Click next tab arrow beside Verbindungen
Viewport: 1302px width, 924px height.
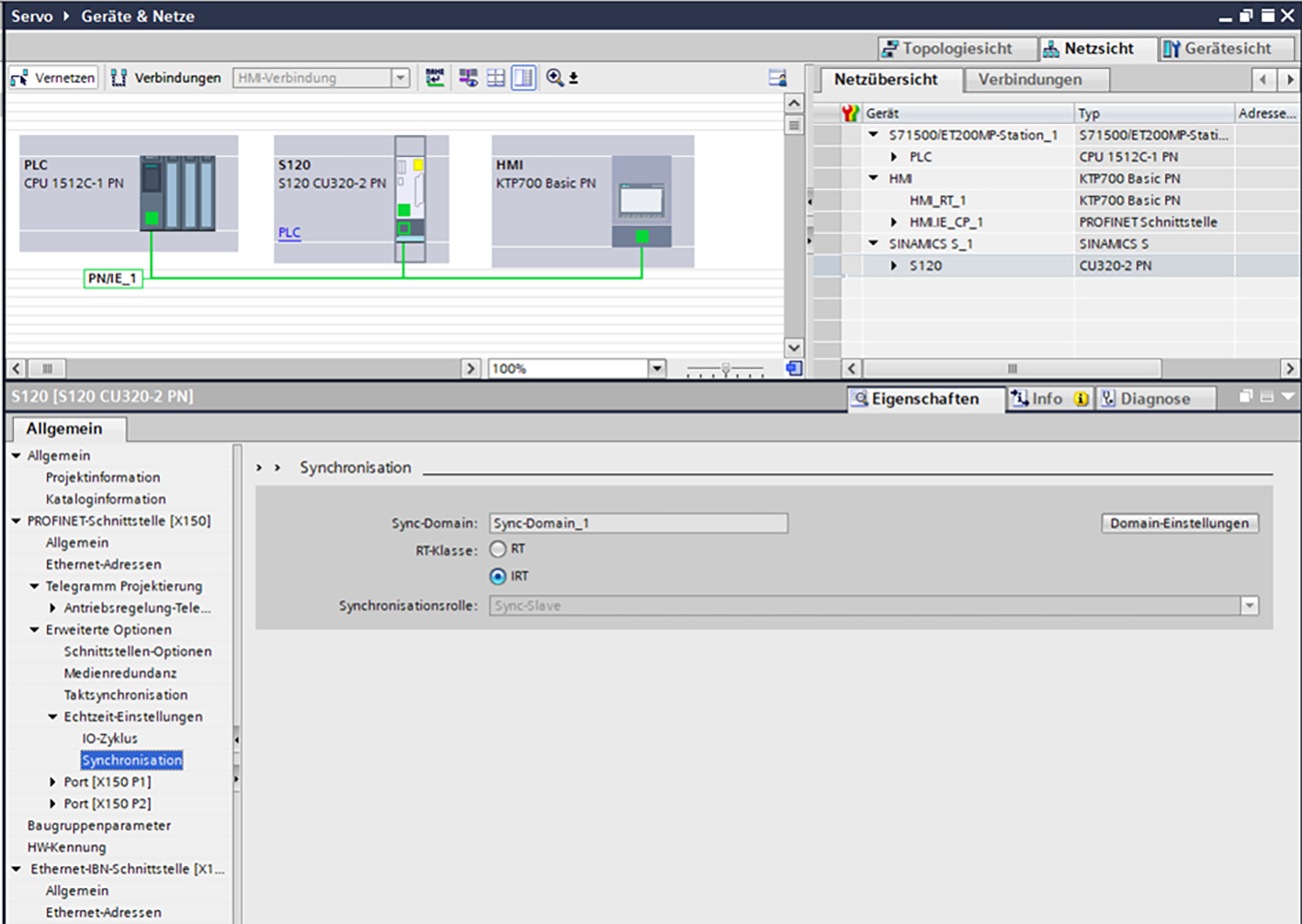tap(1289, 80)
